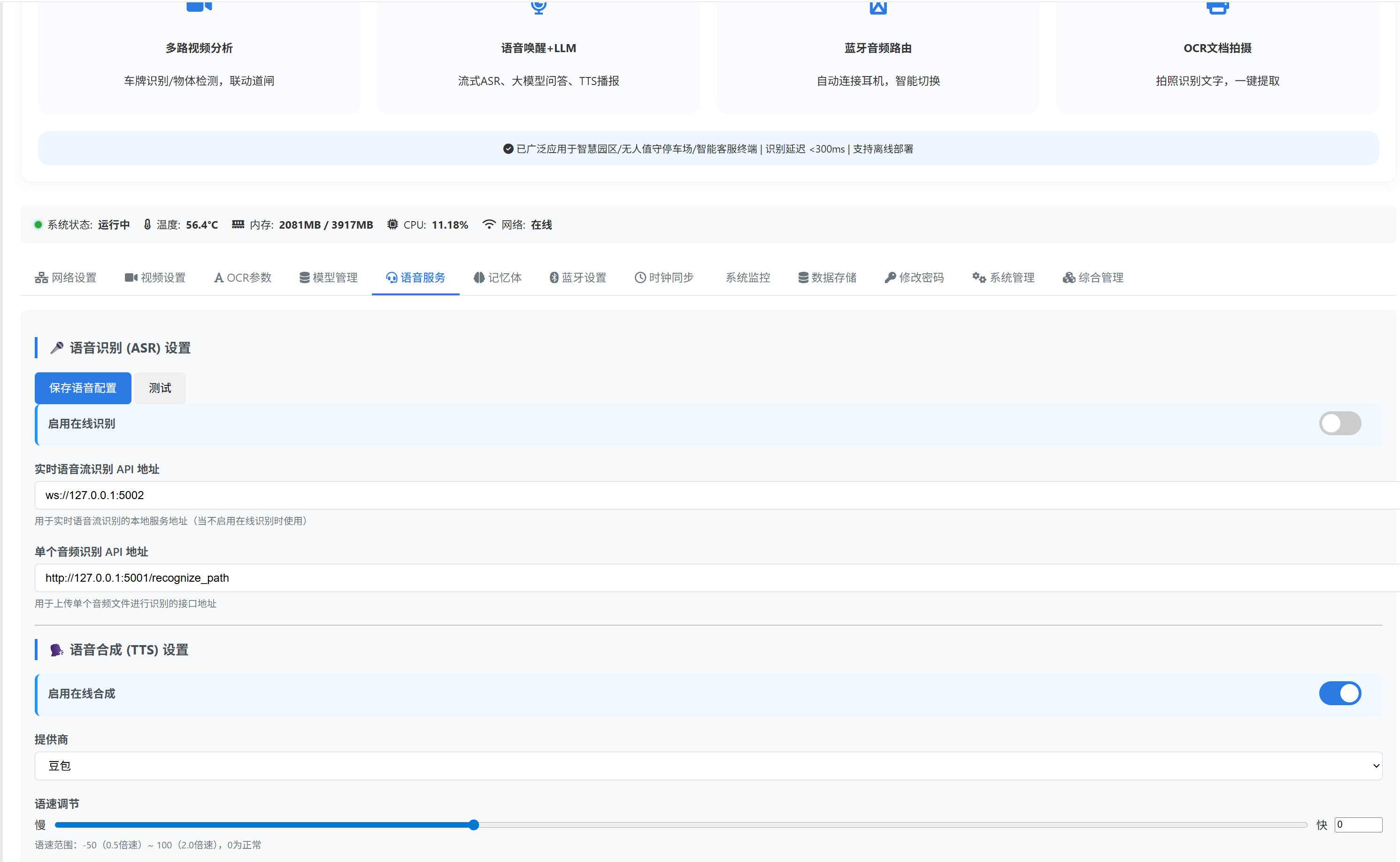This screenshot has width=1400, height=862.
Task: Disable the 启用在线合成 toggle
Action: (x=1339, y=694)
